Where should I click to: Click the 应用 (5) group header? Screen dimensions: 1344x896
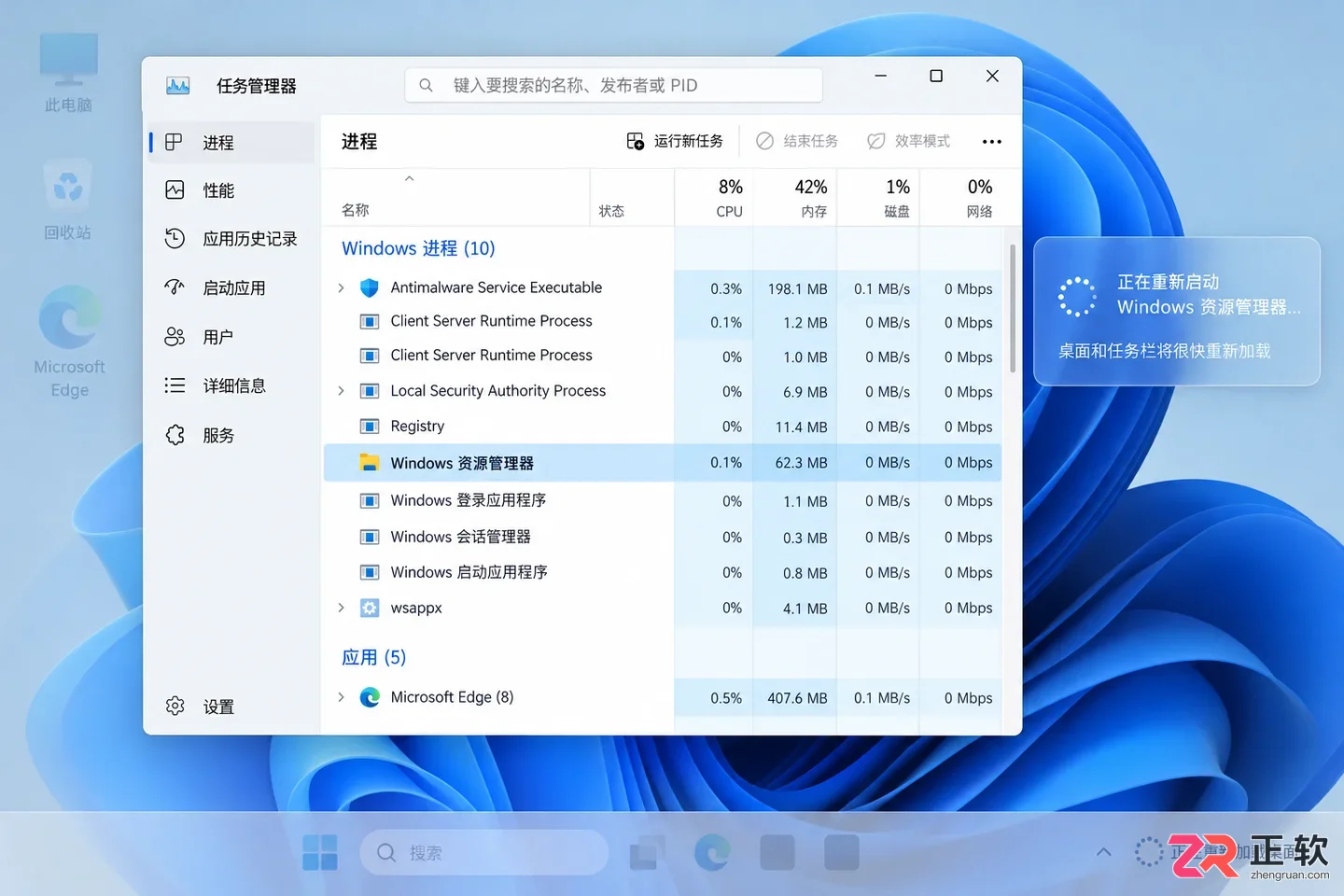373,657
